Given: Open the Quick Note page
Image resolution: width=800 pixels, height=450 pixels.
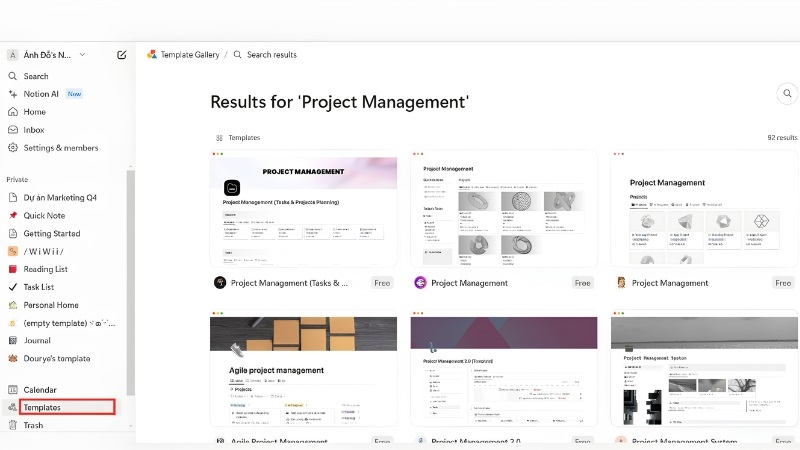Looking at the screenshot, I should [44, 215].
